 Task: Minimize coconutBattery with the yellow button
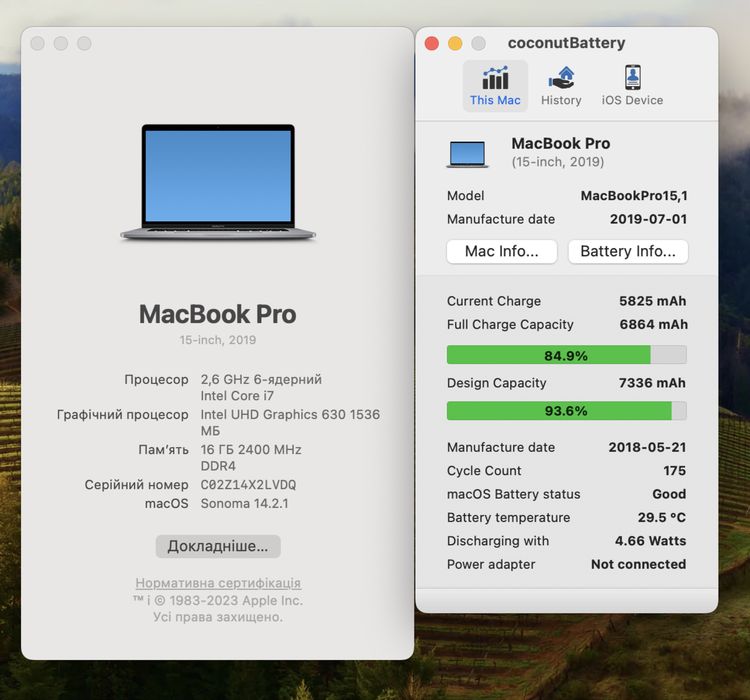point(455,44)
